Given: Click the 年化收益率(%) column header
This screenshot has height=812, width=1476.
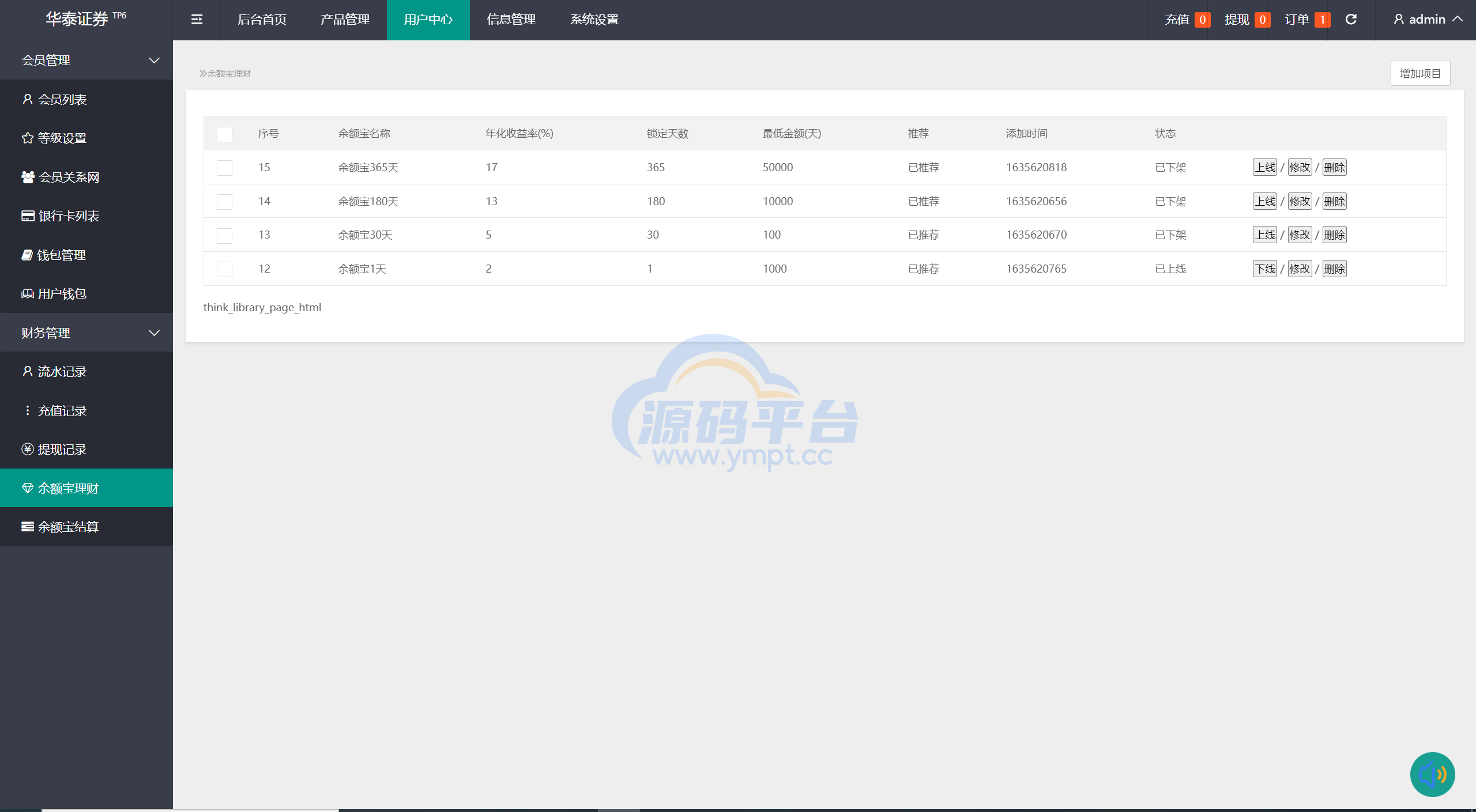Looking at the screenshot, I should (x=519, y=134).
